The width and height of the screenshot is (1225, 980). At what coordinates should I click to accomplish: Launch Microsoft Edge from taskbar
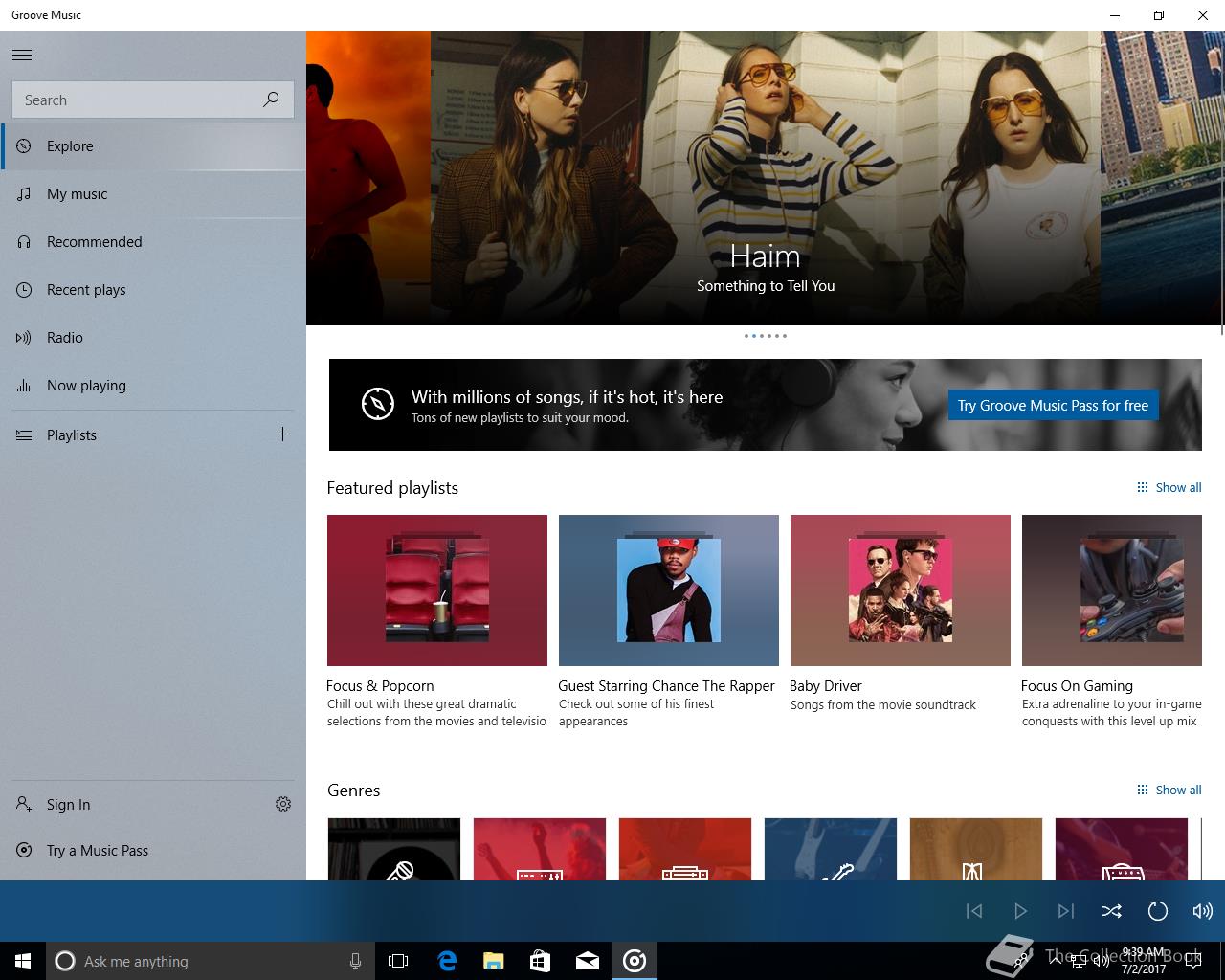(x=447, y=961)
